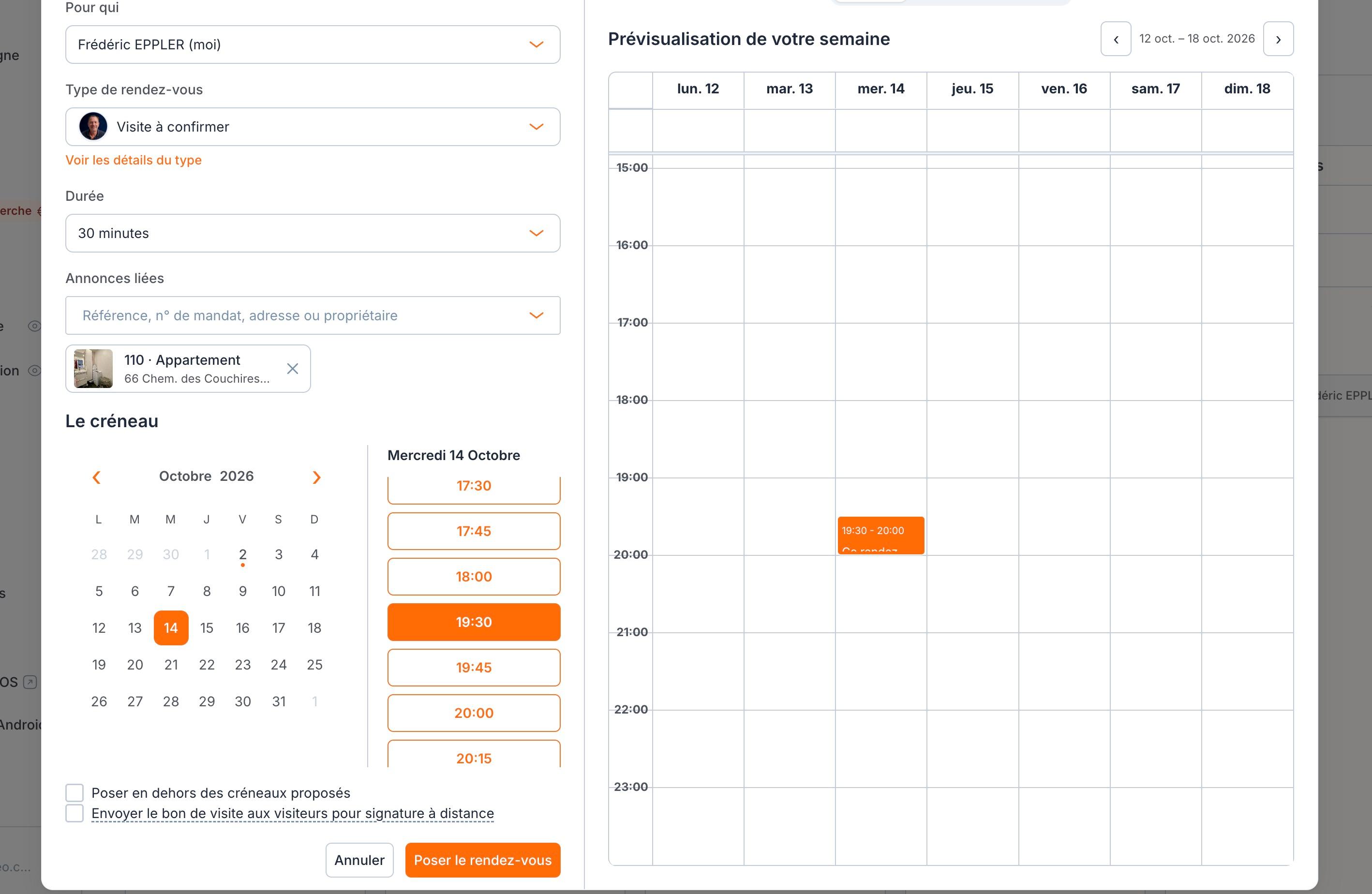The image size is (1372, 894).
Task: Cancel with the Annuler button
Action: point(359,860)
